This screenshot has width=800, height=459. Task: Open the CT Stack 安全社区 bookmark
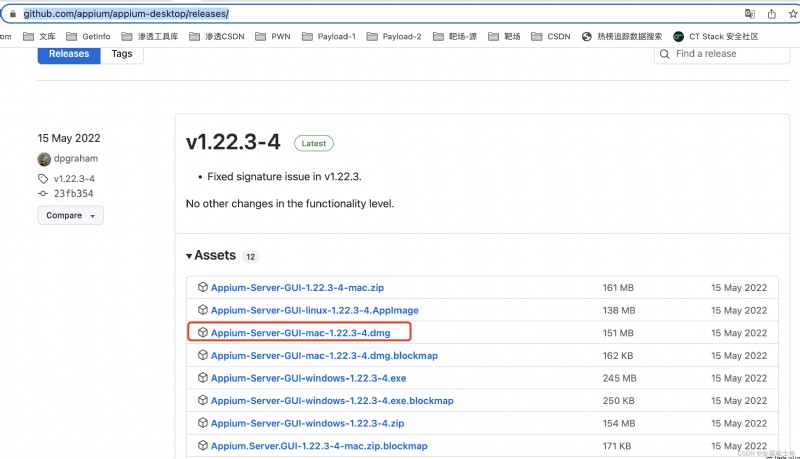[x=716, y=36]
